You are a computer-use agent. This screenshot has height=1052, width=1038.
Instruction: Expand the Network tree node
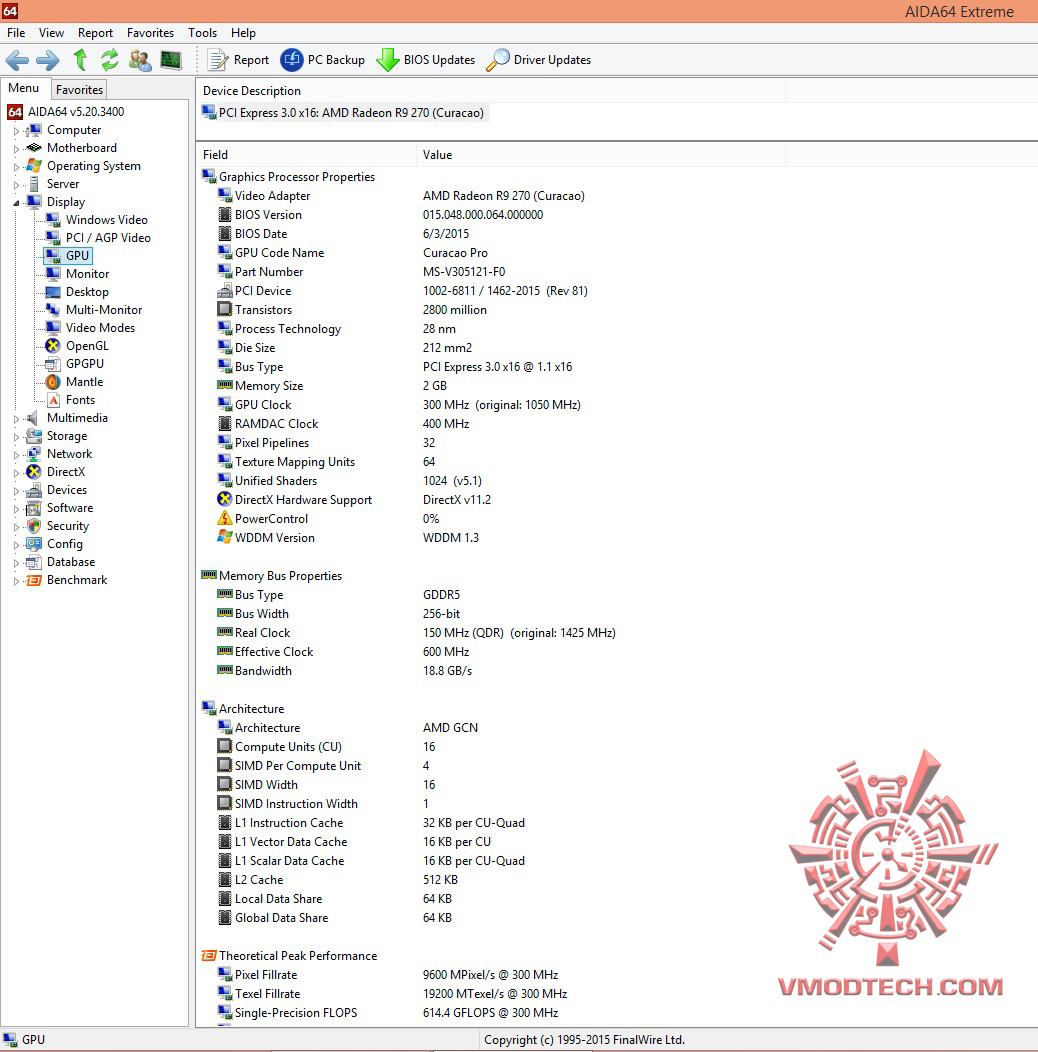point(16,455)
